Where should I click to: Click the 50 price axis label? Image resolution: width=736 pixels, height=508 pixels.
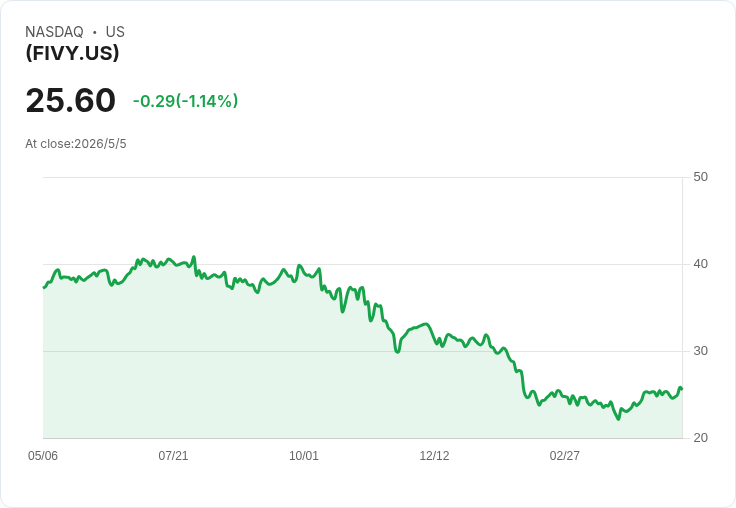(700, 177)
